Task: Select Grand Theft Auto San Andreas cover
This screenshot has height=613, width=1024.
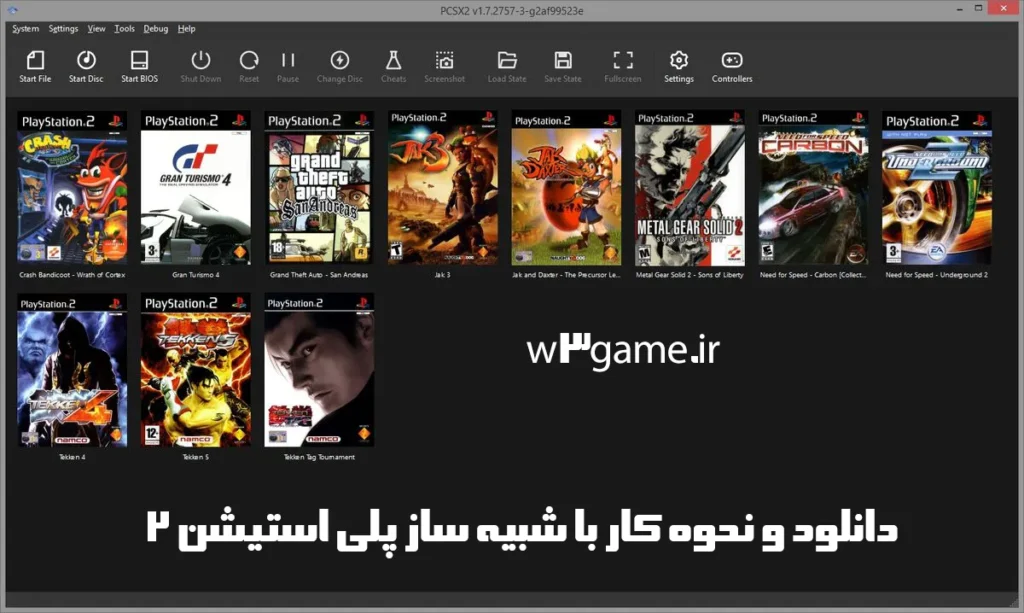Action: [x=319, y=188]
